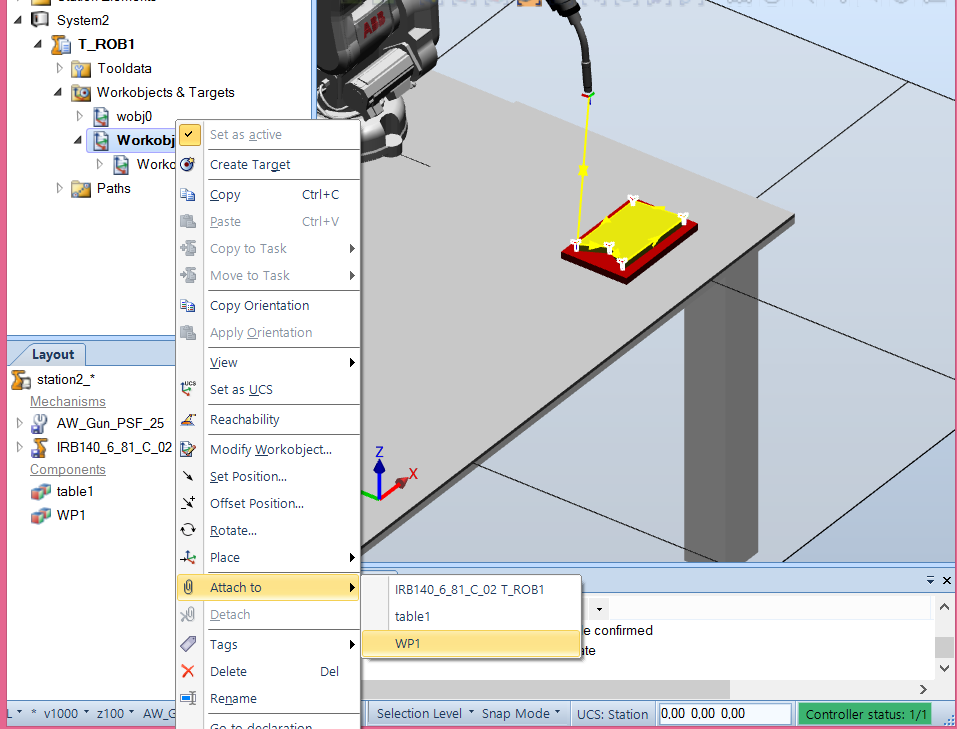Open the Snap Mode dropdown

(x=519, y=713)
